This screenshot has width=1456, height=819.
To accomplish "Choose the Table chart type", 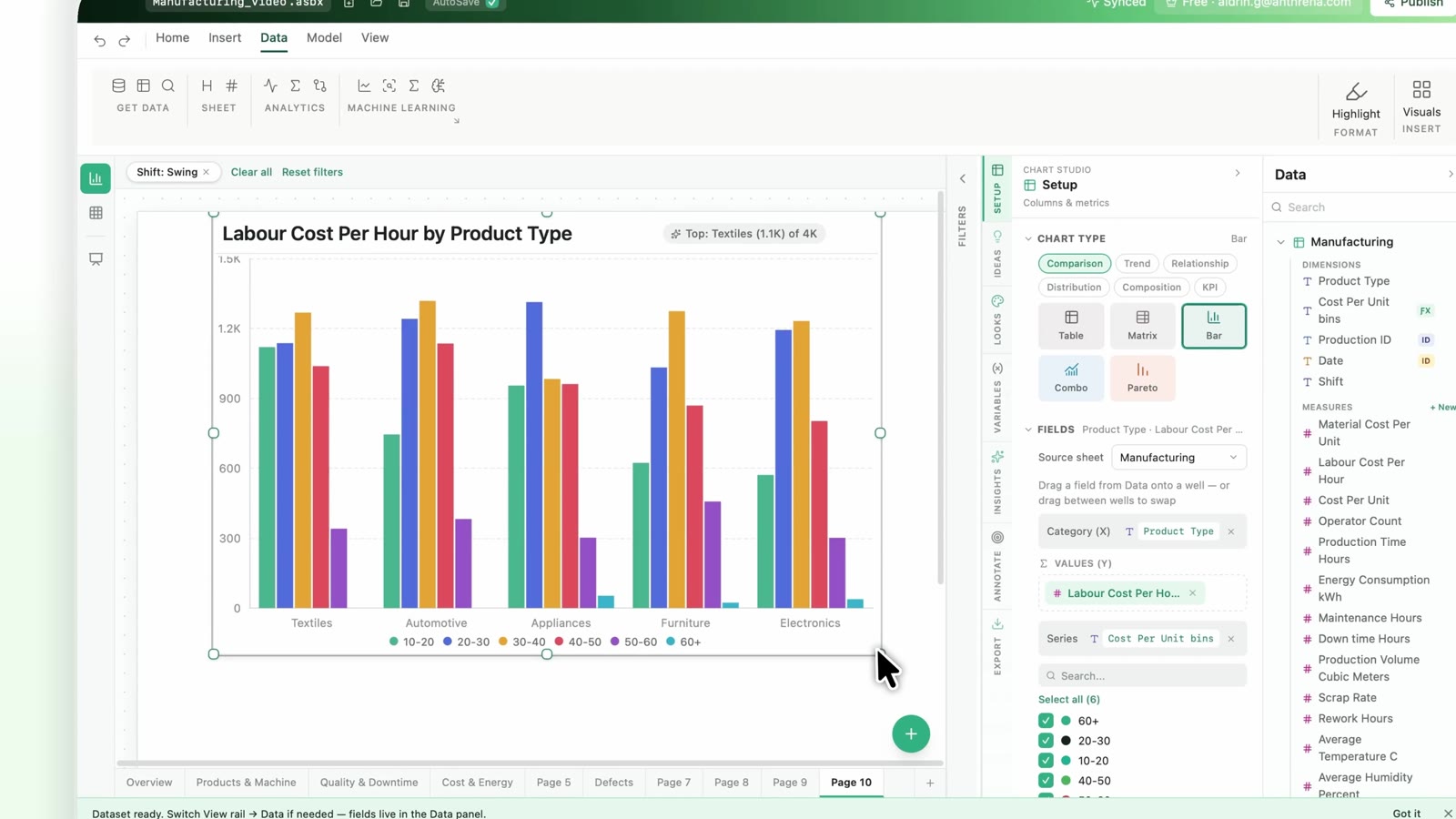I will 1071,326.
